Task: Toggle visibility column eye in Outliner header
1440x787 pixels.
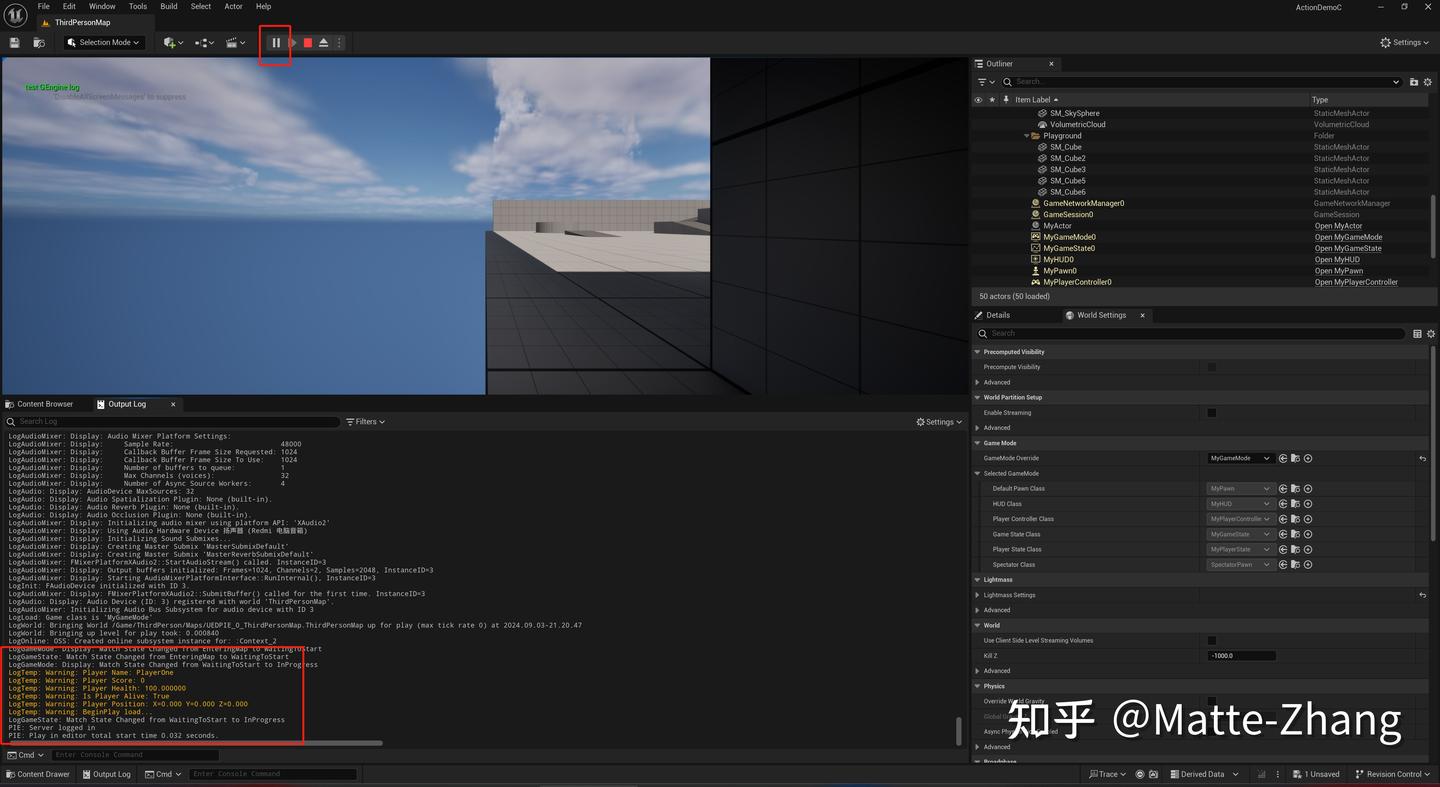Action: [x=977, y=99]
